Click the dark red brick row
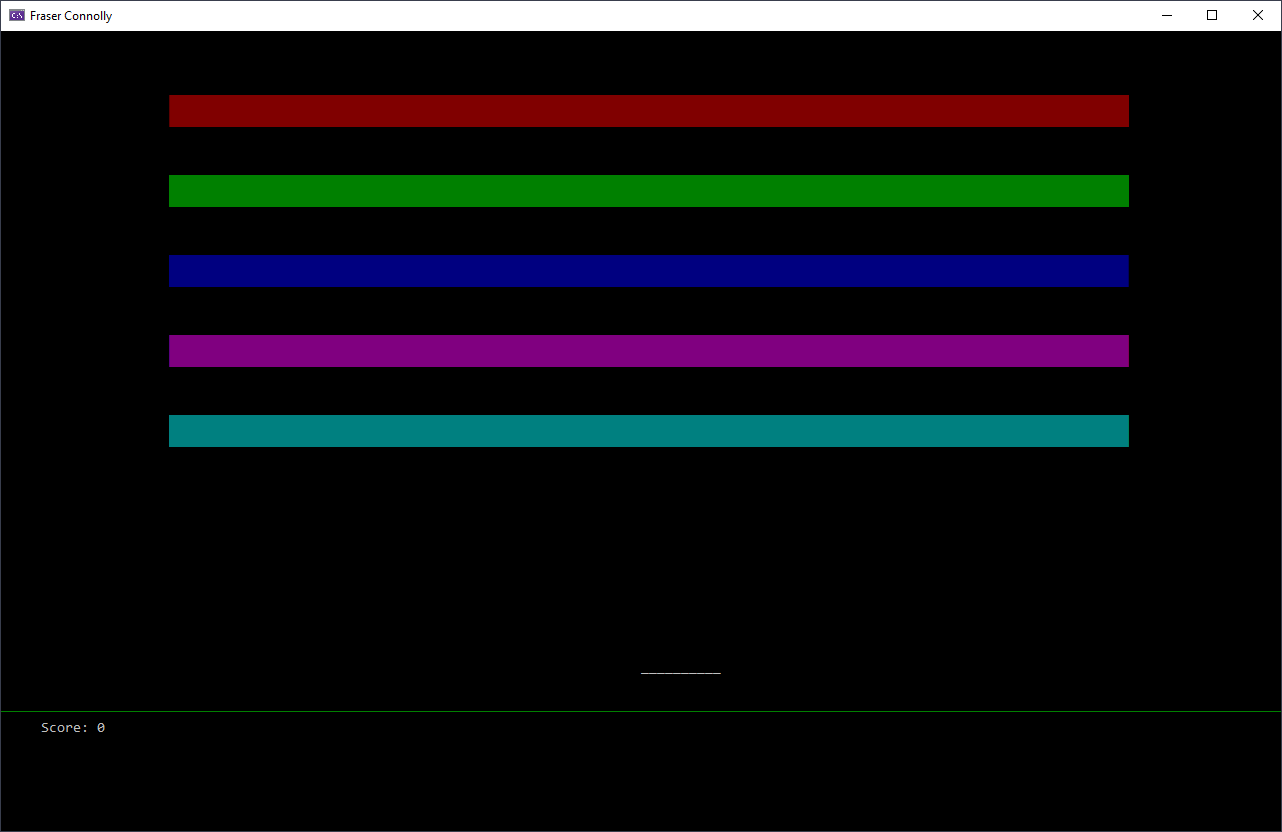This screenshot has width=1282, height=832. pyautogui.click(x=648, y=111)
